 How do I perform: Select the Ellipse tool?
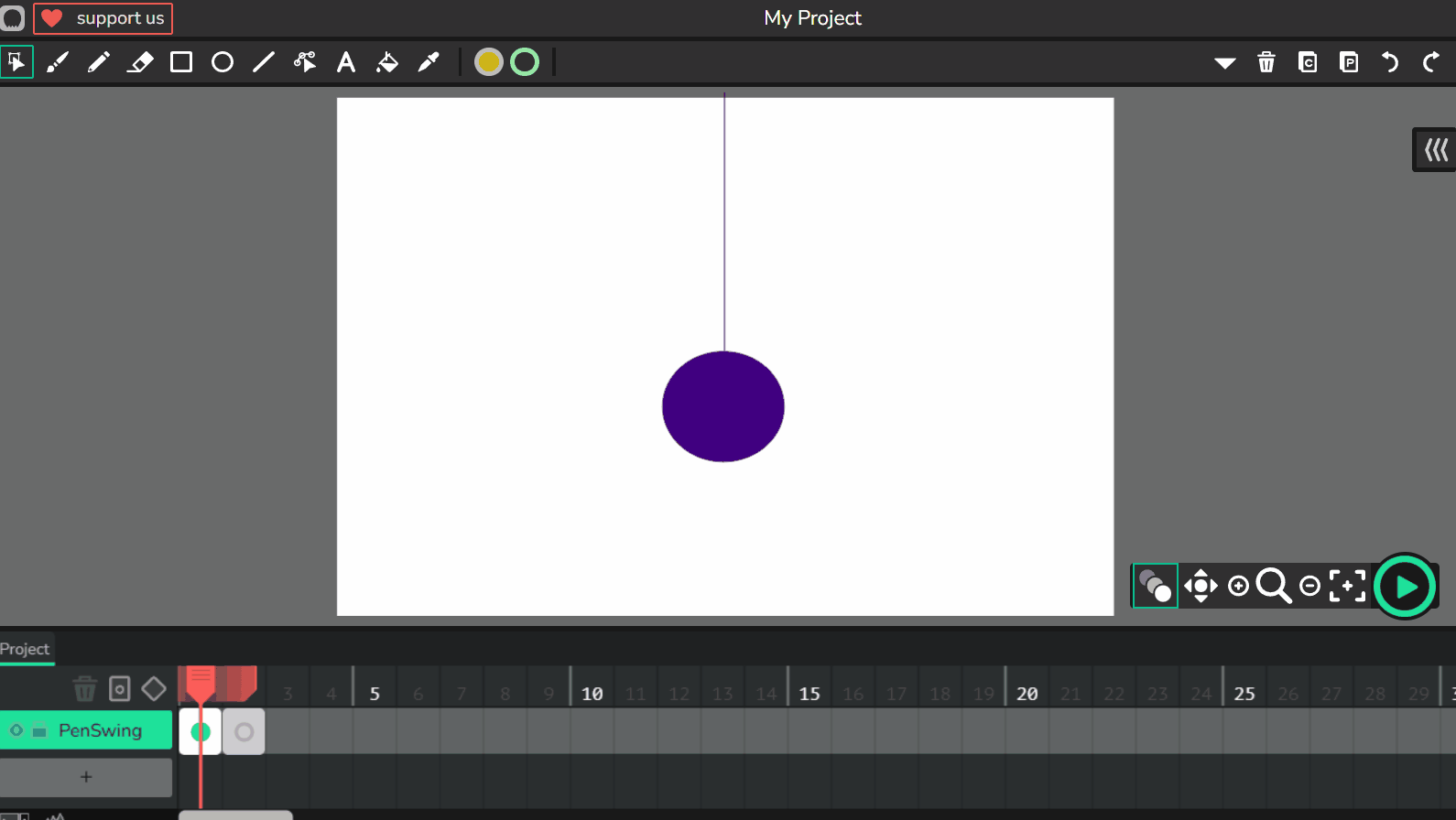point(223,62)
